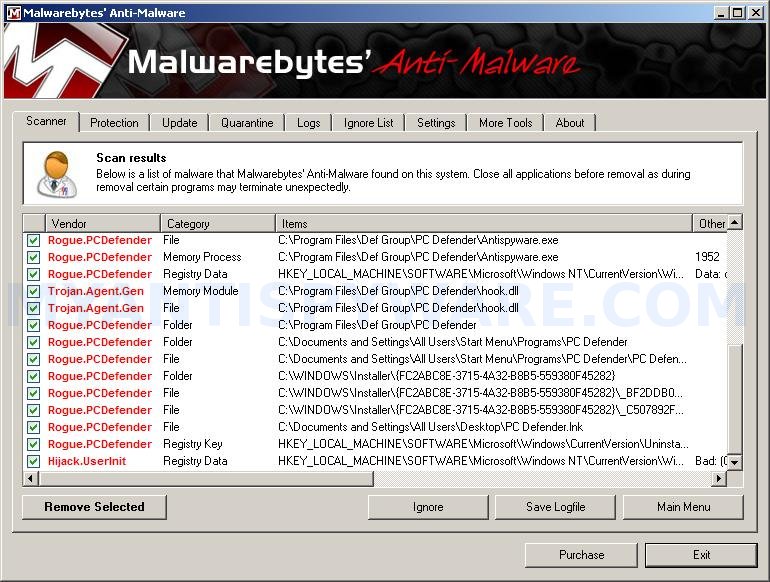
Task: Click the Malwarebytes title bar icon
Action: 13,13
